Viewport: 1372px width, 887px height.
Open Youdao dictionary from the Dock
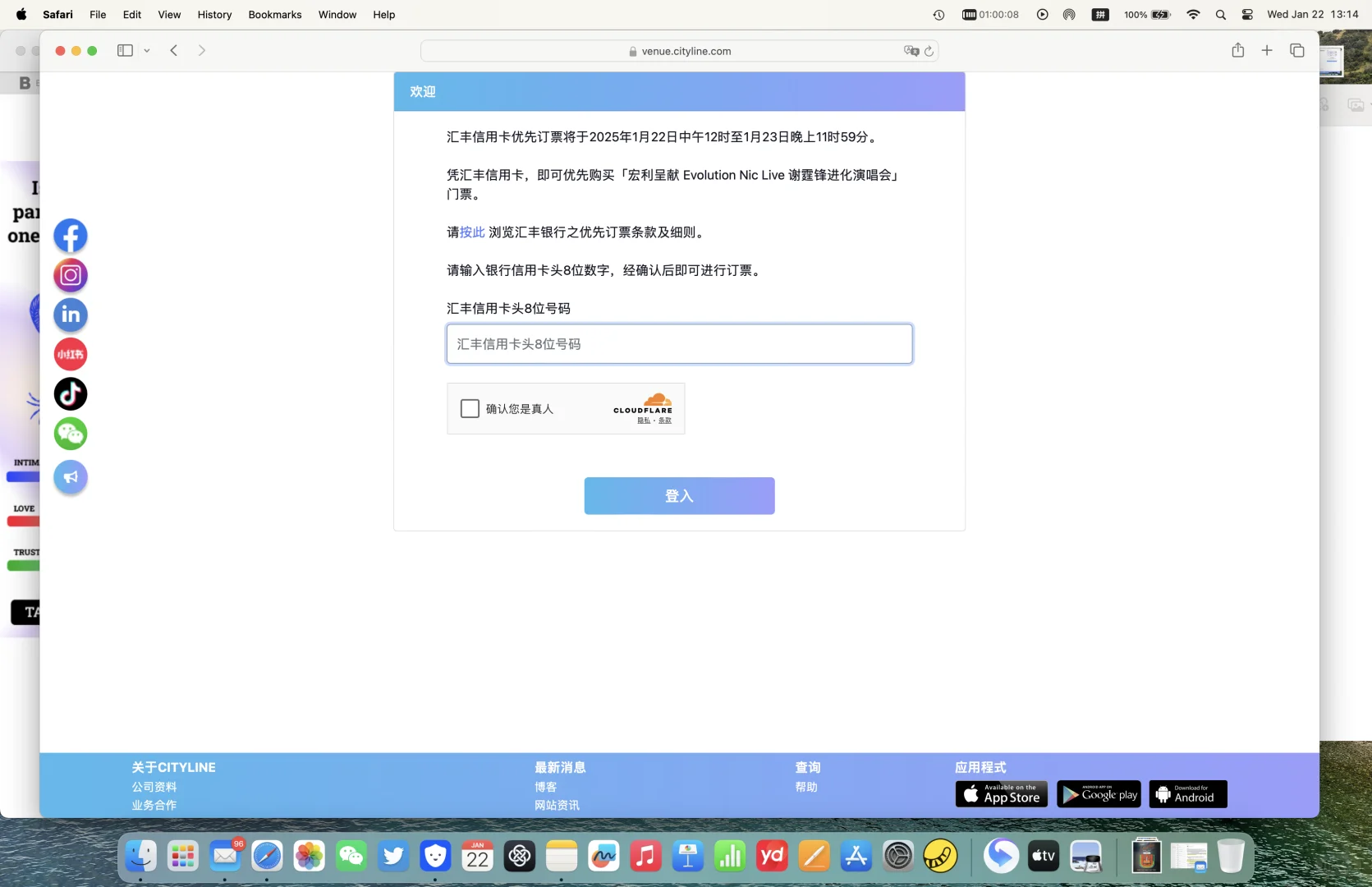click(772, 857)
